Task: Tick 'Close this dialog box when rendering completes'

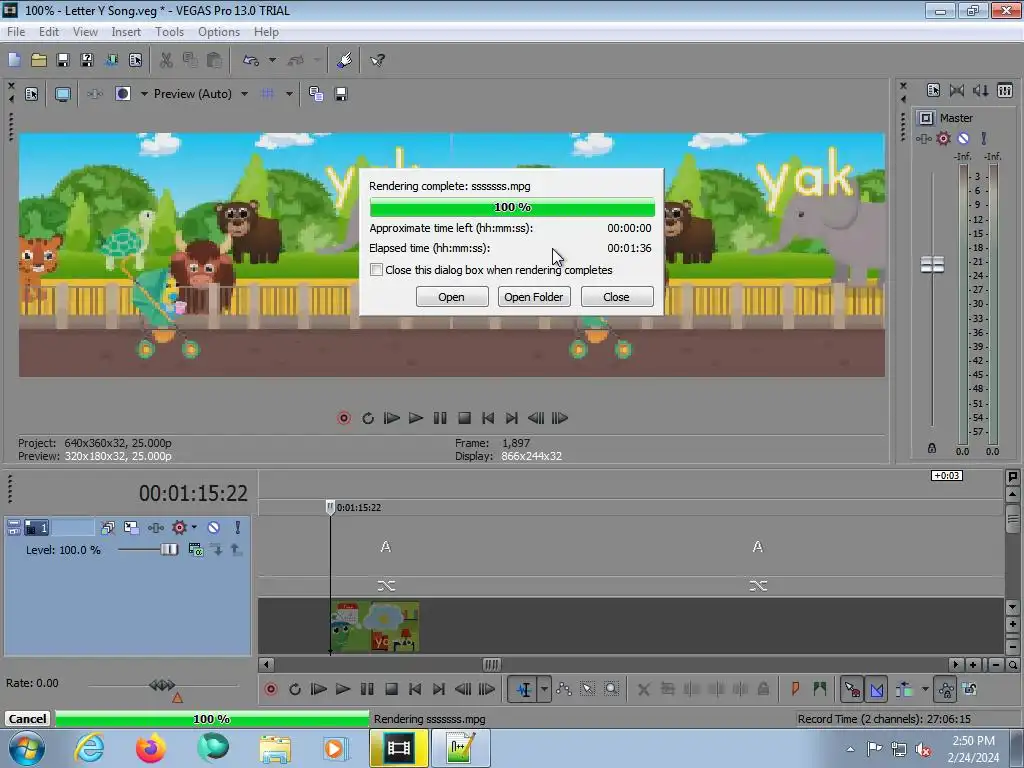Action: 376,270
